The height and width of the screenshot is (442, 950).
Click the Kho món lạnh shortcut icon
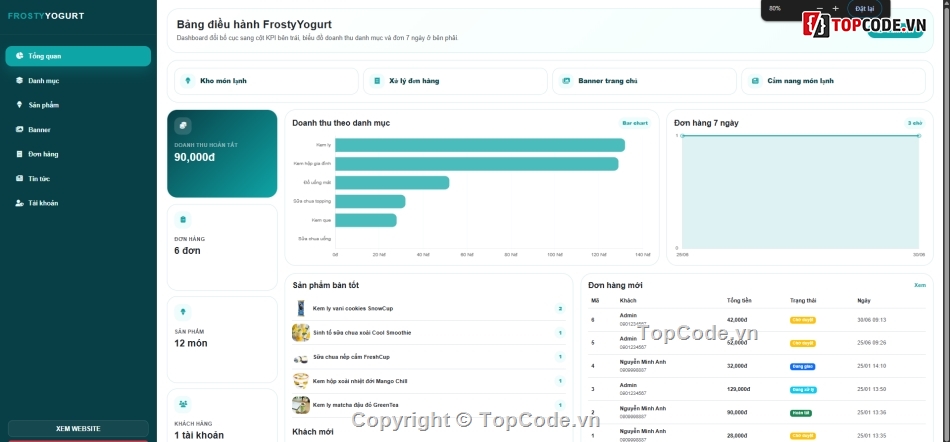click(188, 81)
